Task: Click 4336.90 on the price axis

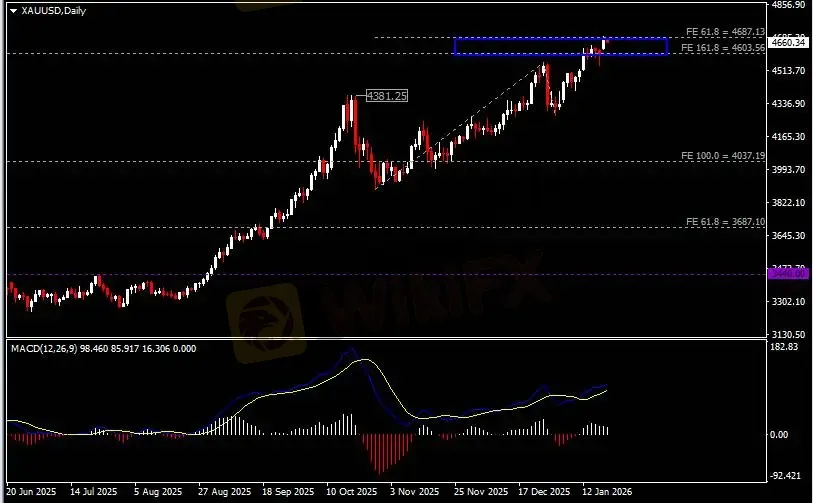Action: tap(788, 104)
